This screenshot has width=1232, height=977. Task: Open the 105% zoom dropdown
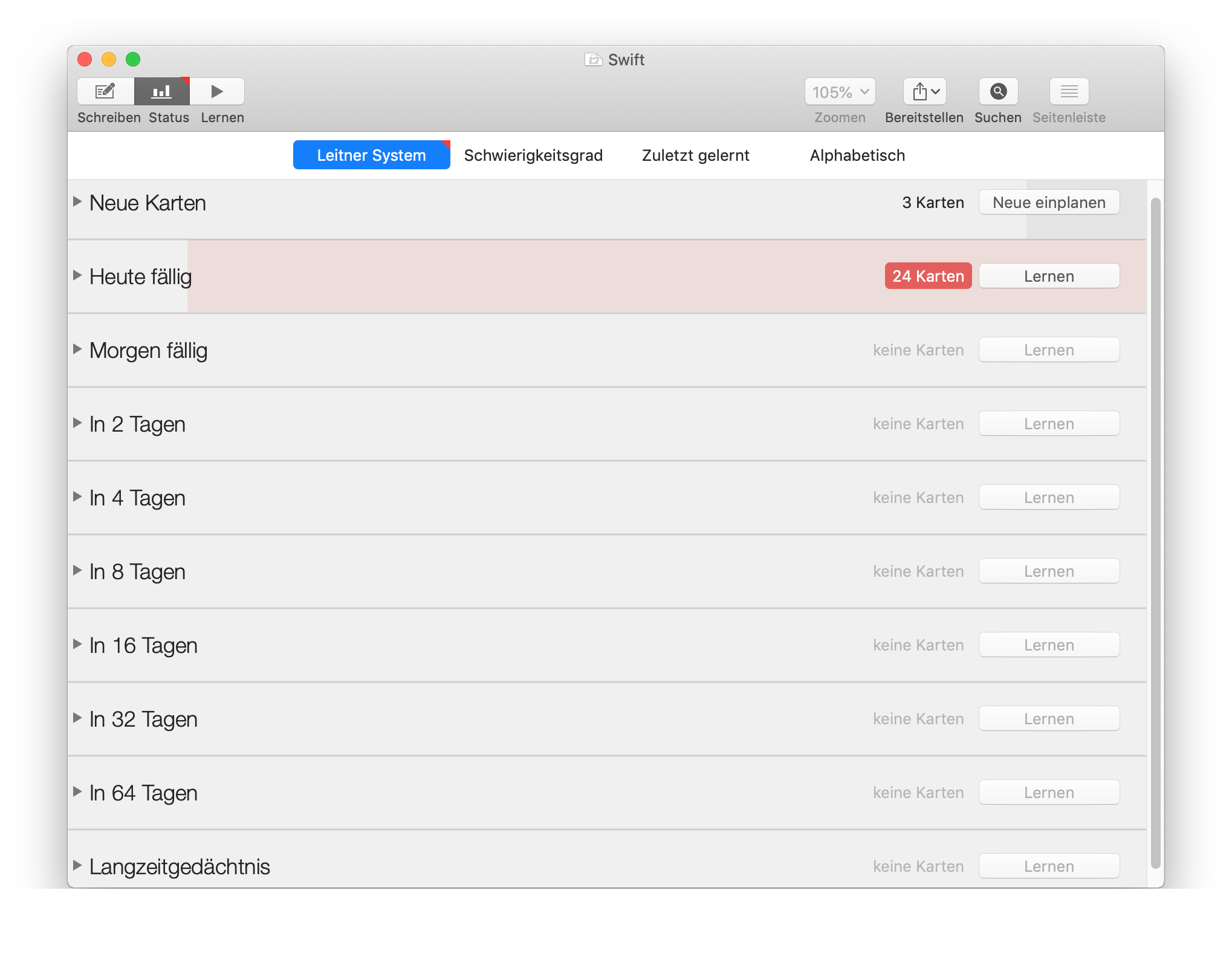tap(840, 92)
